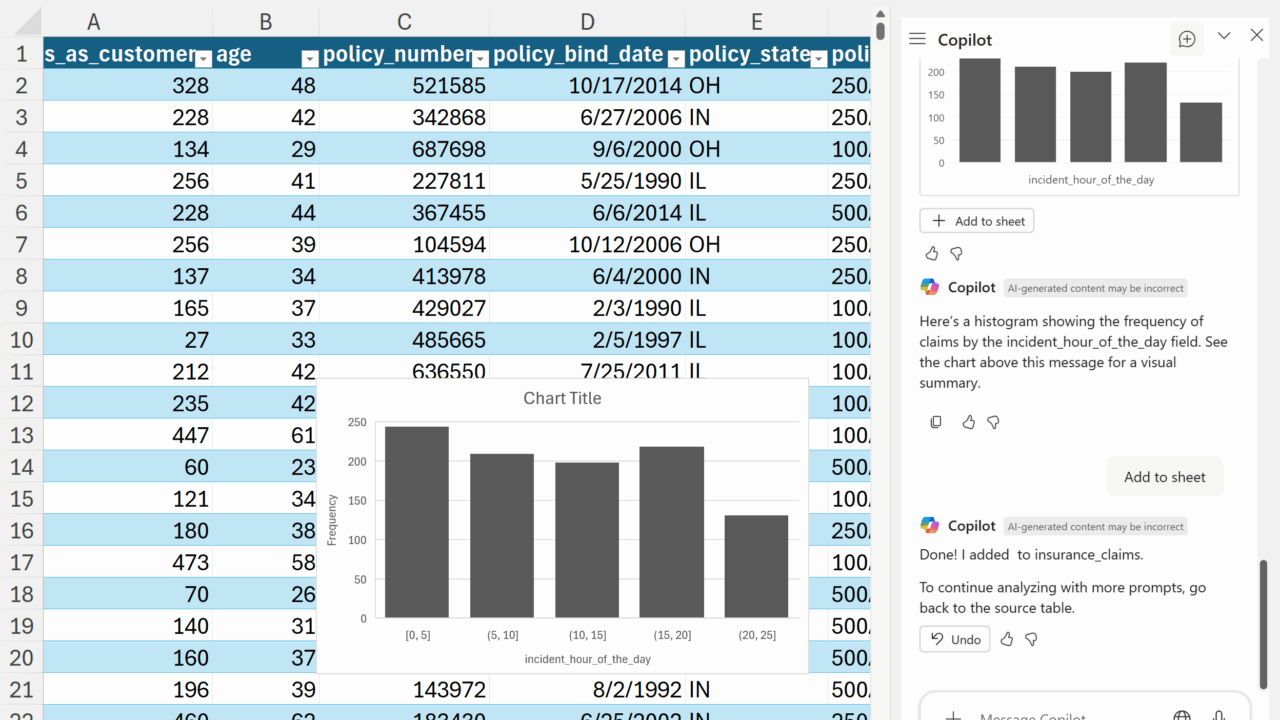Viewport: 1280px width, 720px height.
Task: Collapse Copilot pane using the chevron
Action: (1224, 36)
